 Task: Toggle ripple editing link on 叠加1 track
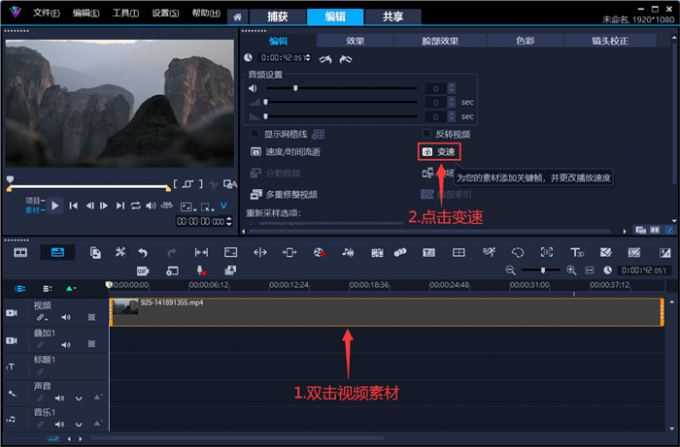point(40,345)
